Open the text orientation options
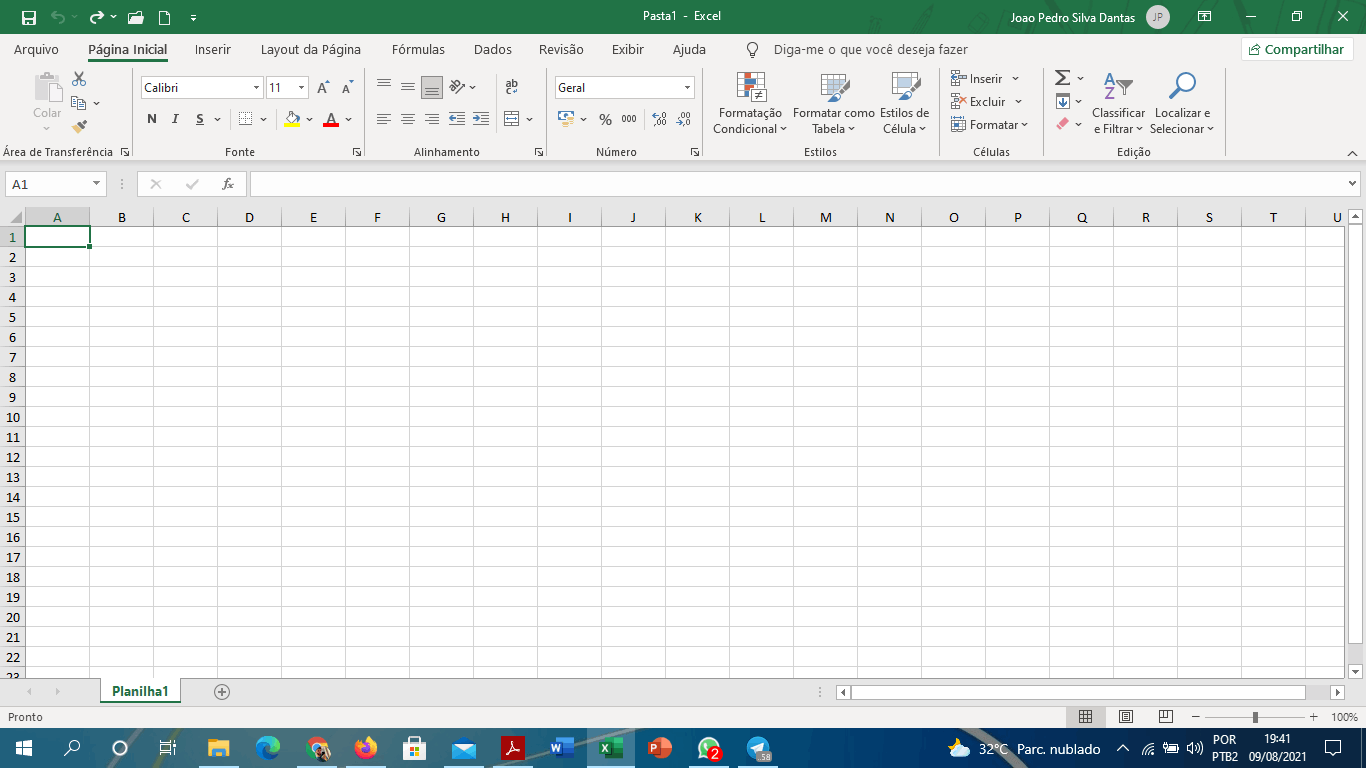 [x=463, y=87]
